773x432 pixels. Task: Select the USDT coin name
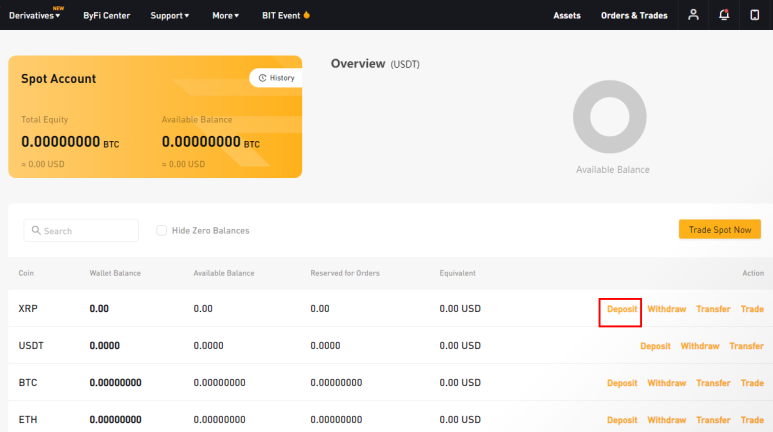[x=31, y=346]
